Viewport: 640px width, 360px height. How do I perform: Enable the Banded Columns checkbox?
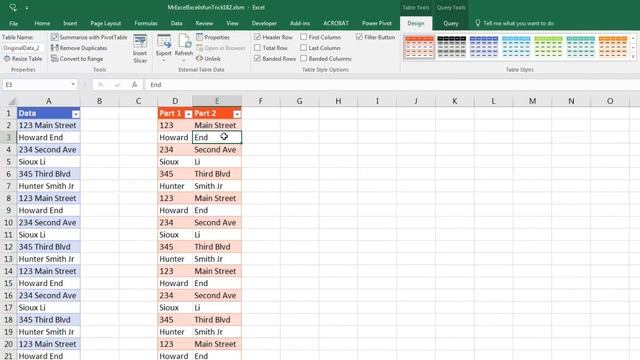click(x=304, y=59)
